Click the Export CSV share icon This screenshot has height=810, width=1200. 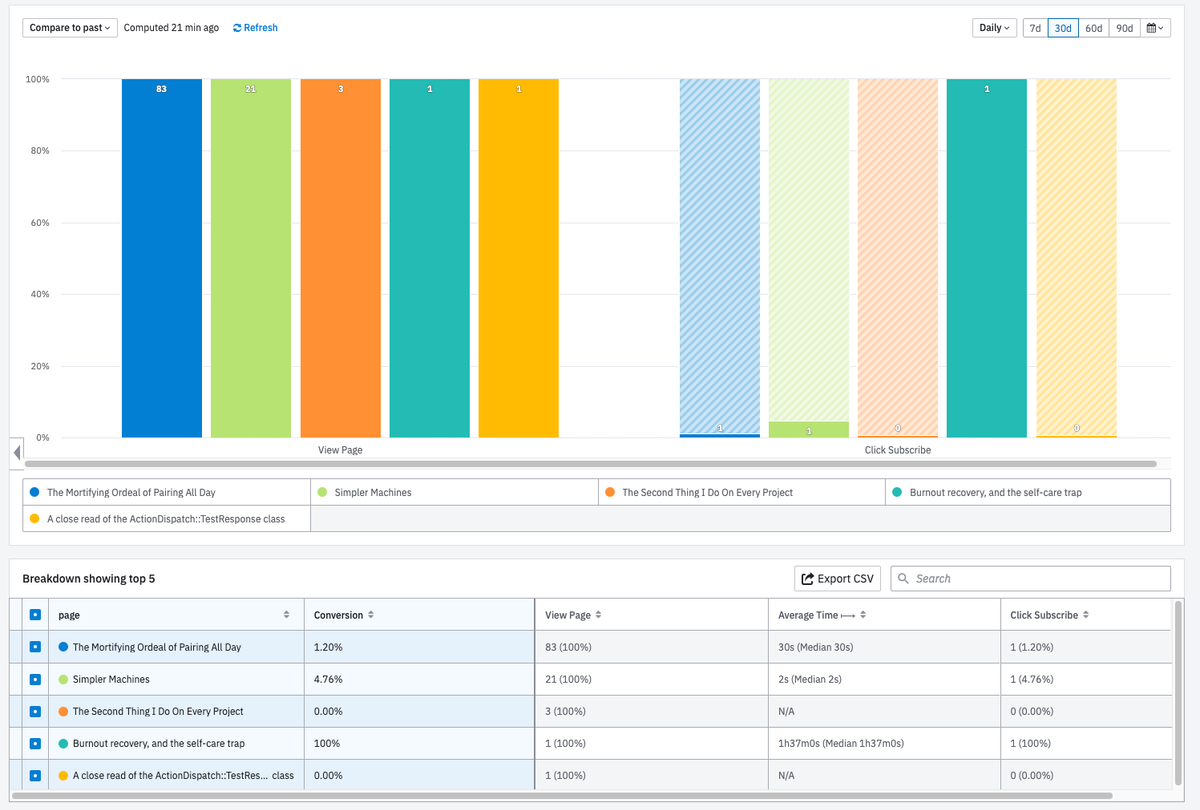coord(809,578)
